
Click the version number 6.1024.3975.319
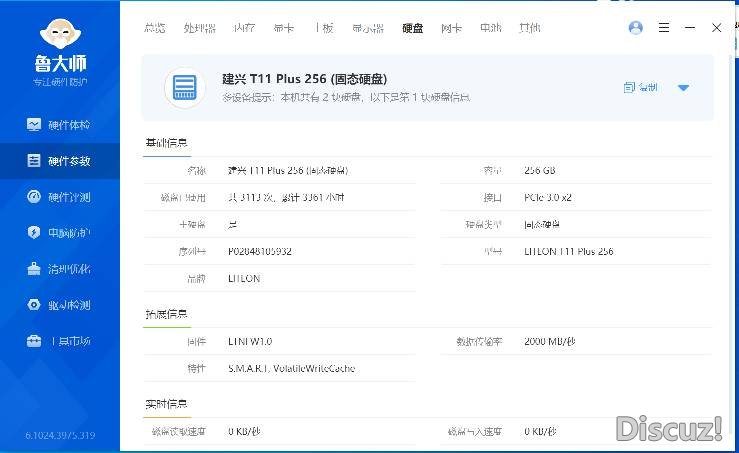tap(60, 435)
